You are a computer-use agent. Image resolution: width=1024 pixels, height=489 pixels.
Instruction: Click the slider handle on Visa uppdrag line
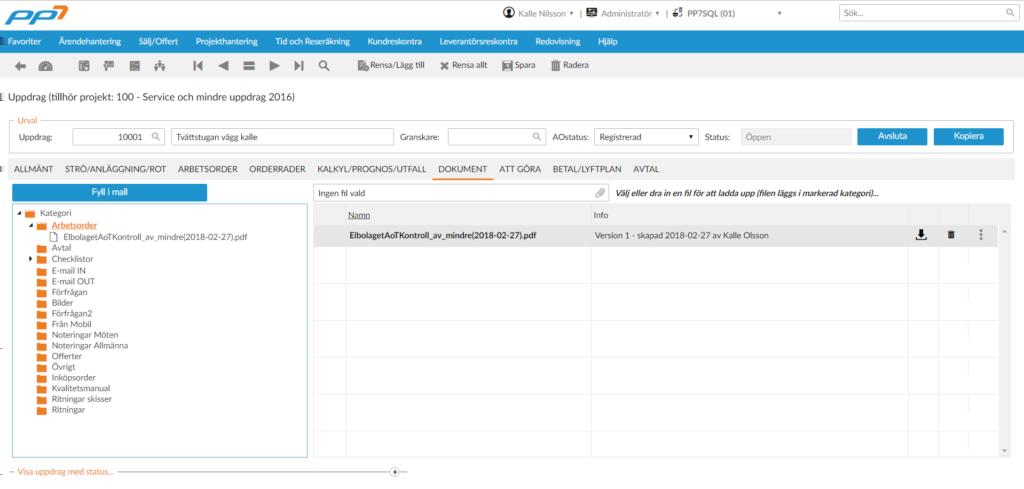[x=394, y=471]
